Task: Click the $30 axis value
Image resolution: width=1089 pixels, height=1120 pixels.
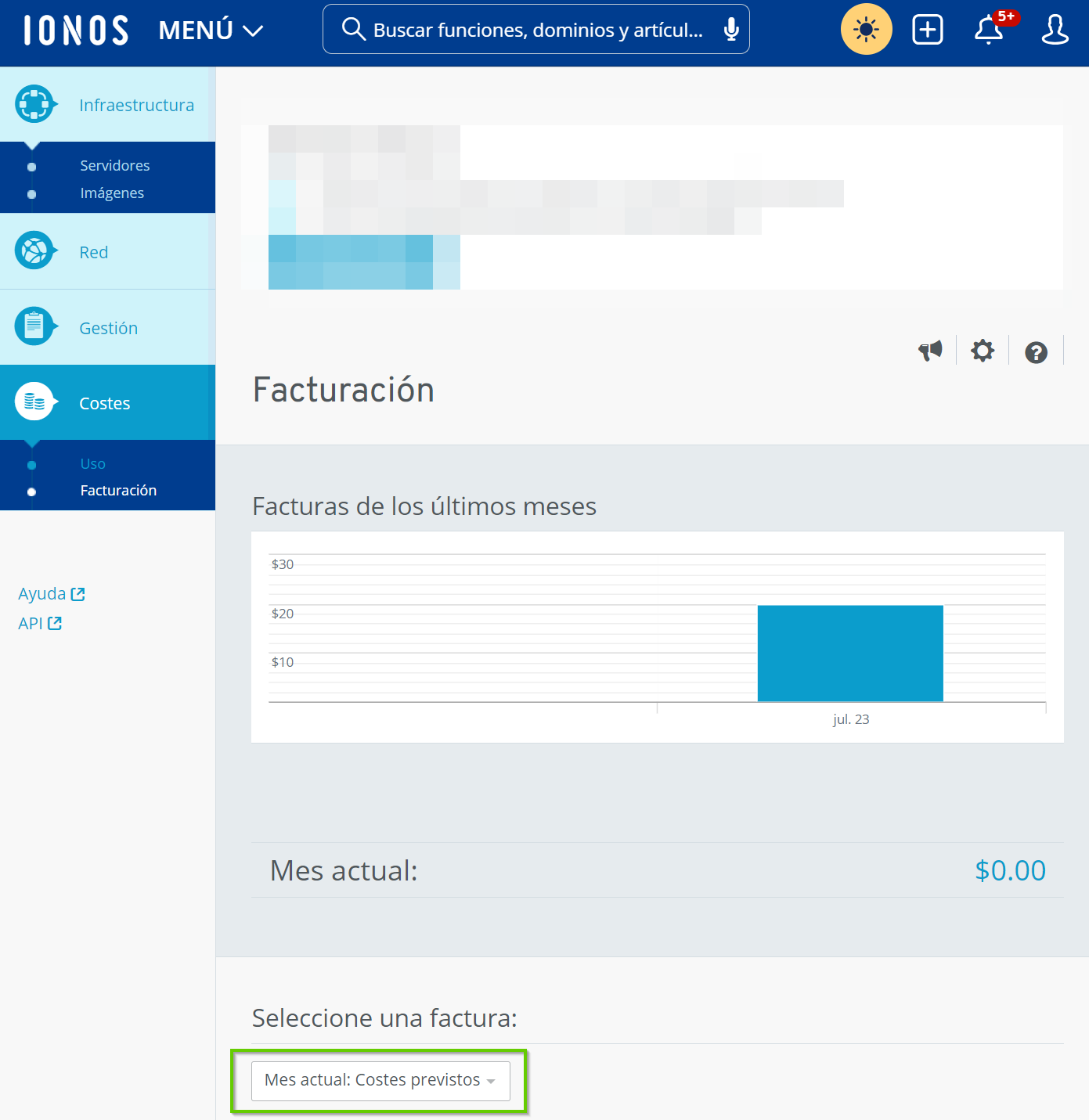Action: pos(283,564)
